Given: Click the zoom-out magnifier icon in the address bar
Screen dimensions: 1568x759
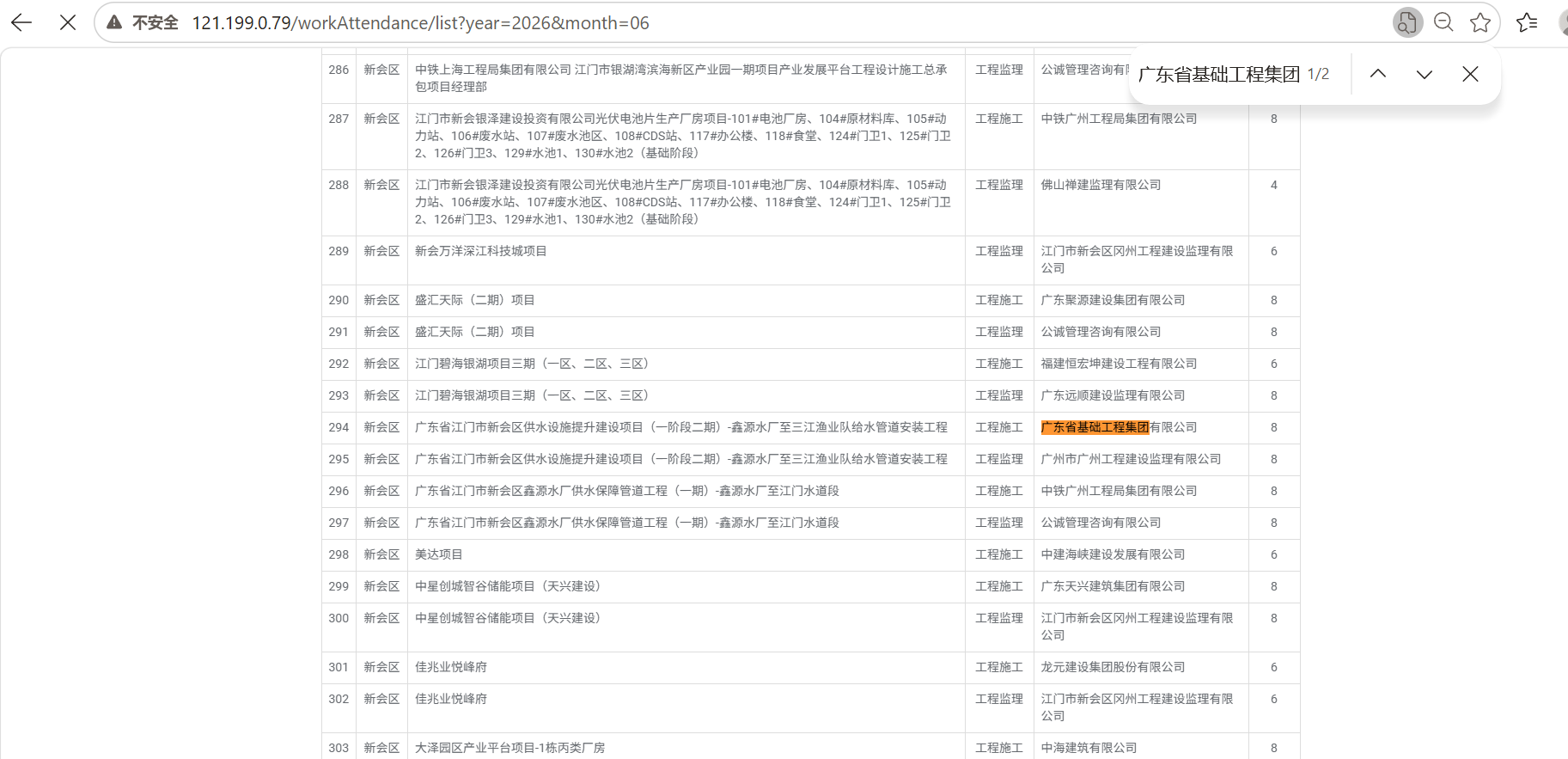Looking at the screenshot, I should click(1444, 23).
